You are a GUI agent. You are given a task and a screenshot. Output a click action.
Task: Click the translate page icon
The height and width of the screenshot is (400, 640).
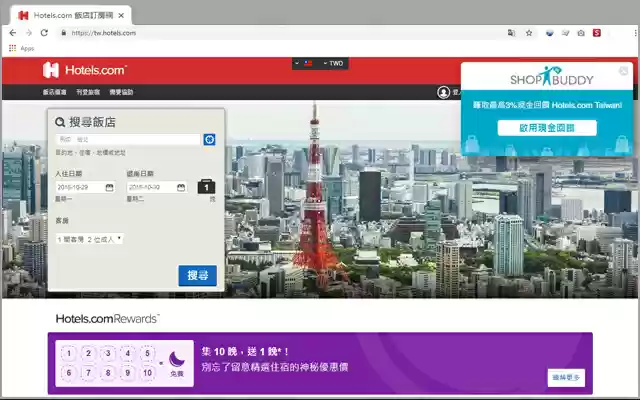coord(511,33)
